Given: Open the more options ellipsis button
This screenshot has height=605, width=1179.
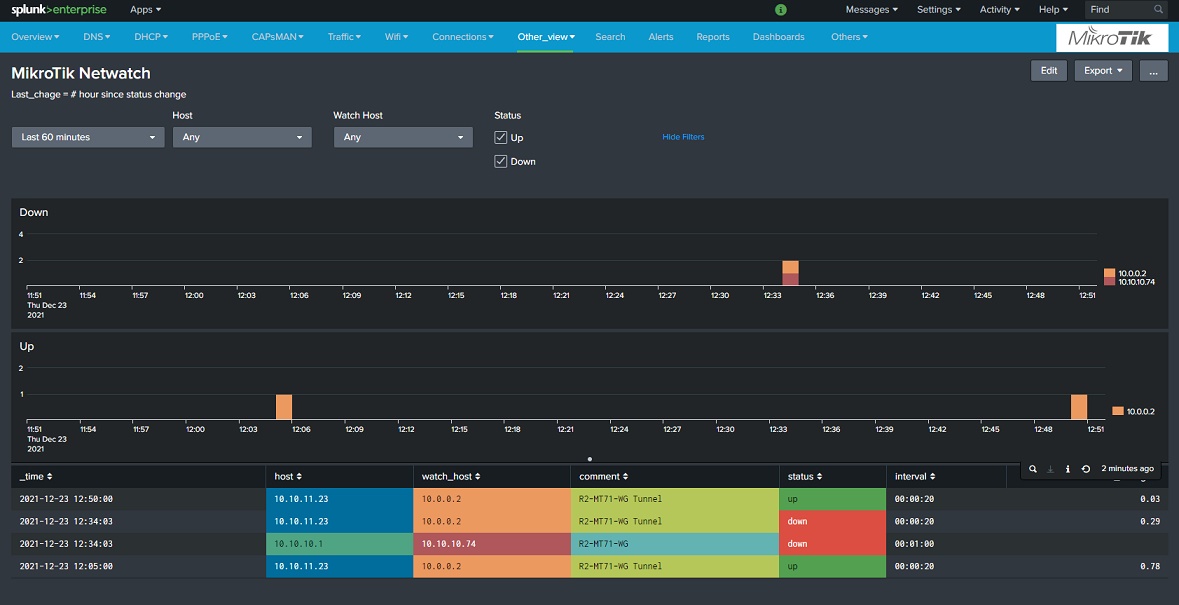Looking at the screenshot, I should 1153,71.
